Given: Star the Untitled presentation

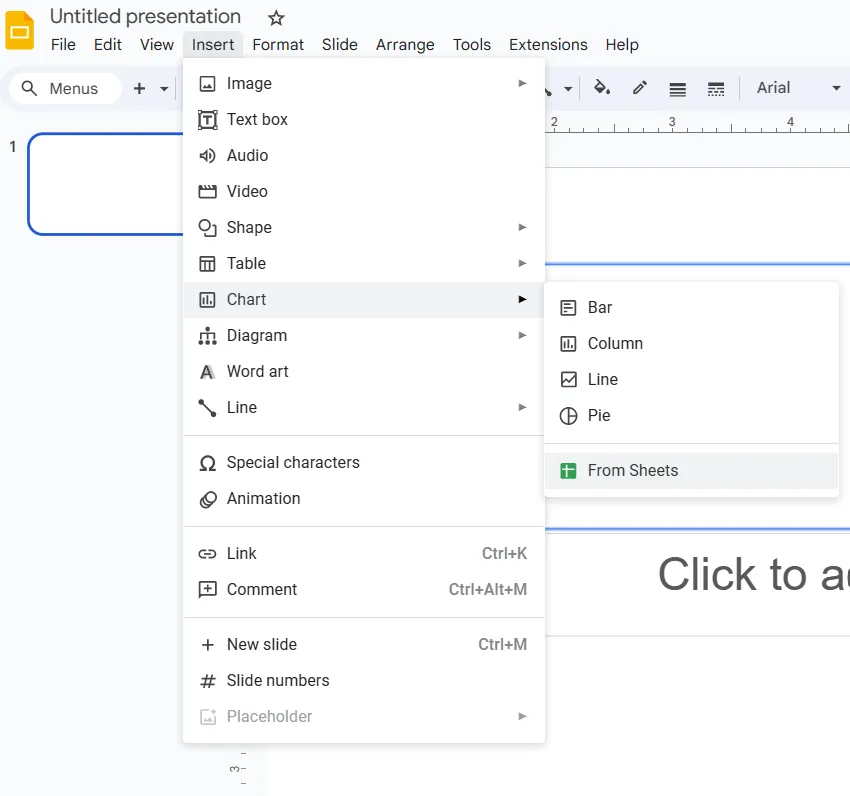Looking at the screenshot, I should pyautogui.click(x=275, y=17).
